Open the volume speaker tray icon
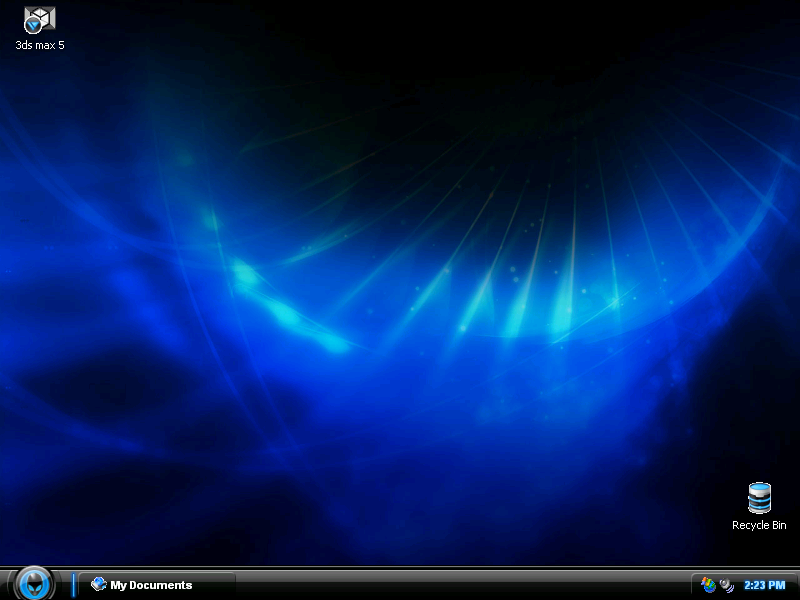 727,585
